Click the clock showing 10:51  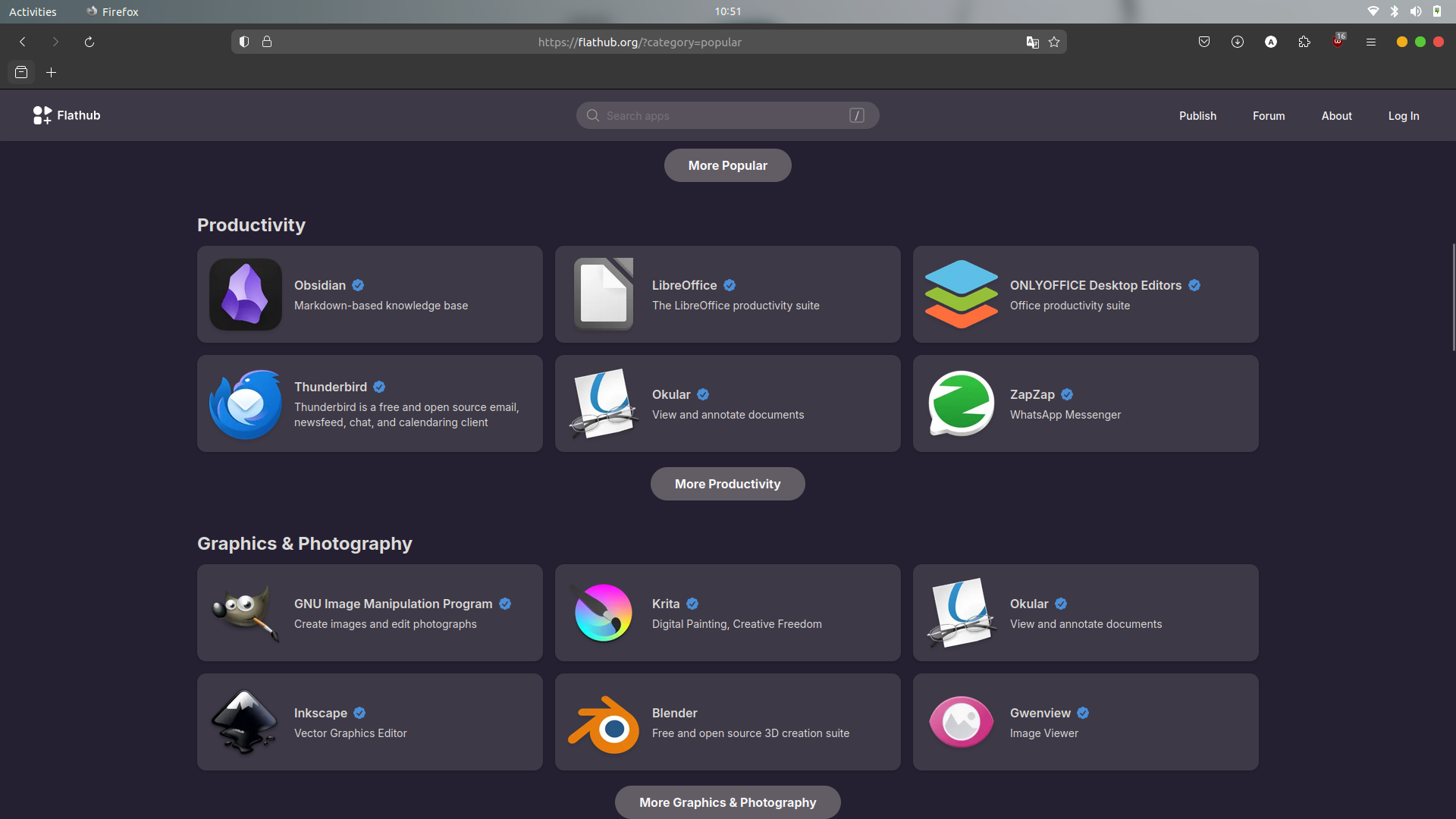pyautogui.click(x=728, y=11)
